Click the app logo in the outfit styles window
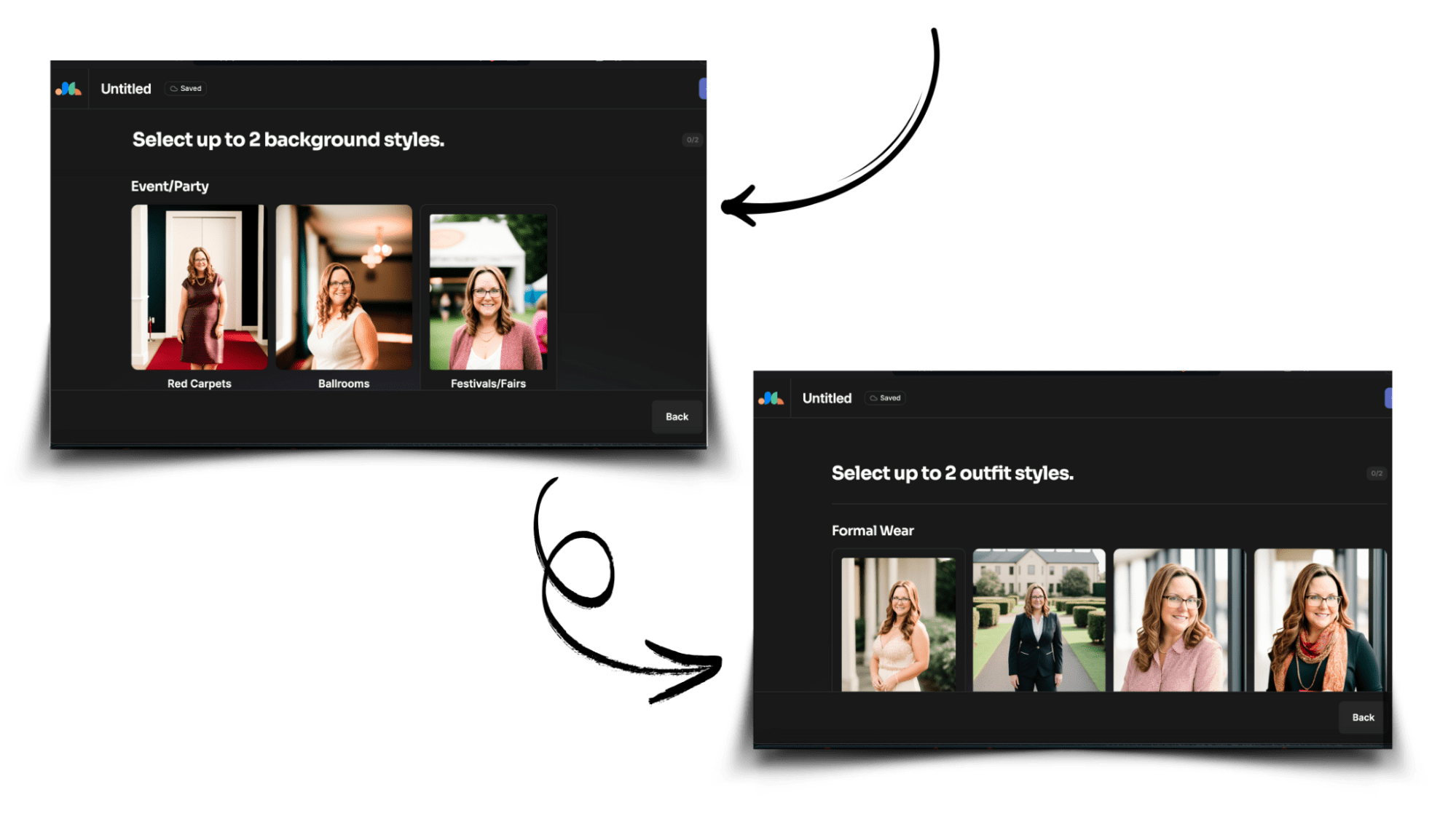Image resolution: width=1456 pixels, height=819 pixels. (x=771, y=398)
